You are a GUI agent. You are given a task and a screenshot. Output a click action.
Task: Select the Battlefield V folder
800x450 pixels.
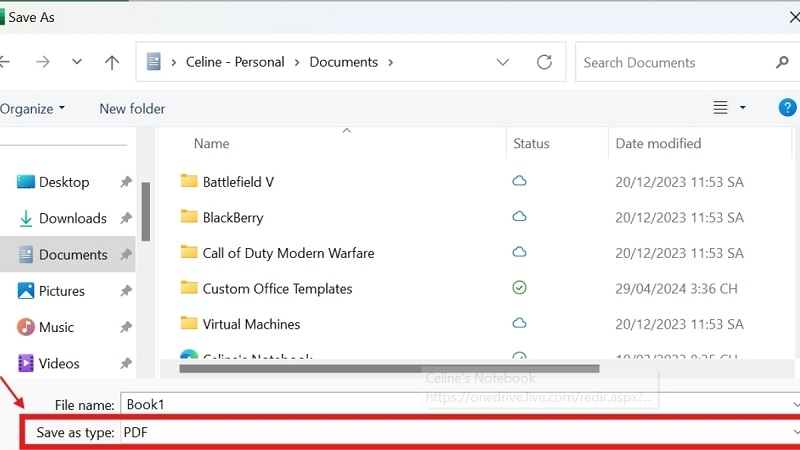point(238,182)
